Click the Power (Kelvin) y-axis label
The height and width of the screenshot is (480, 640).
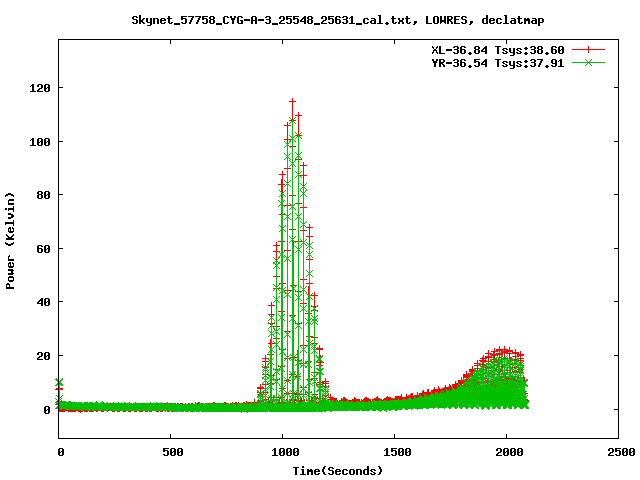[10, 241]
